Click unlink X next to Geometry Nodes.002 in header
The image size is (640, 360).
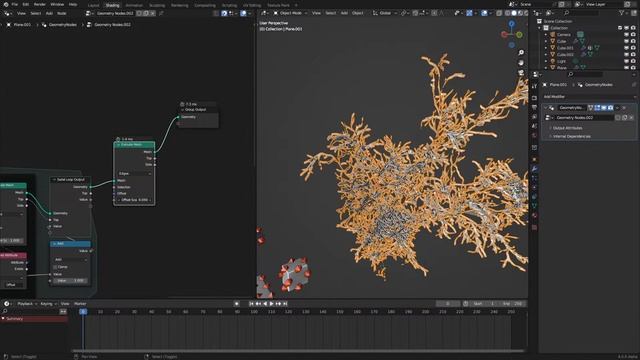point(153,13)
